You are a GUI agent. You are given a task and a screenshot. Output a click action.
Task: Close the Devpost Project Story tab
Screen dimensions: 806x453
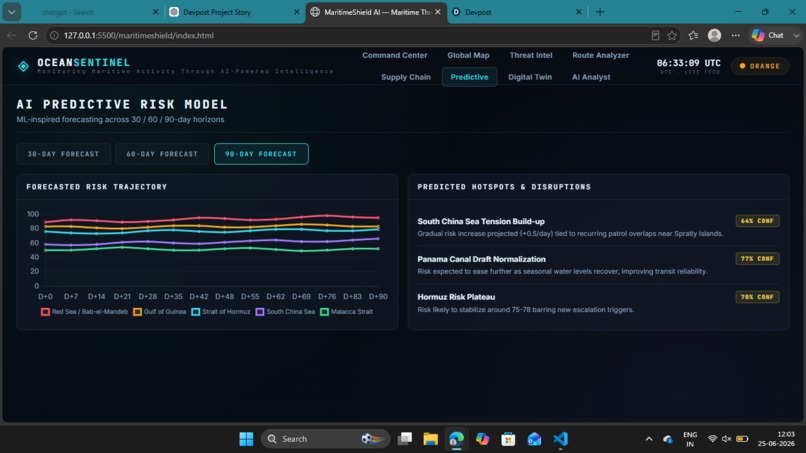click(297, 12)
